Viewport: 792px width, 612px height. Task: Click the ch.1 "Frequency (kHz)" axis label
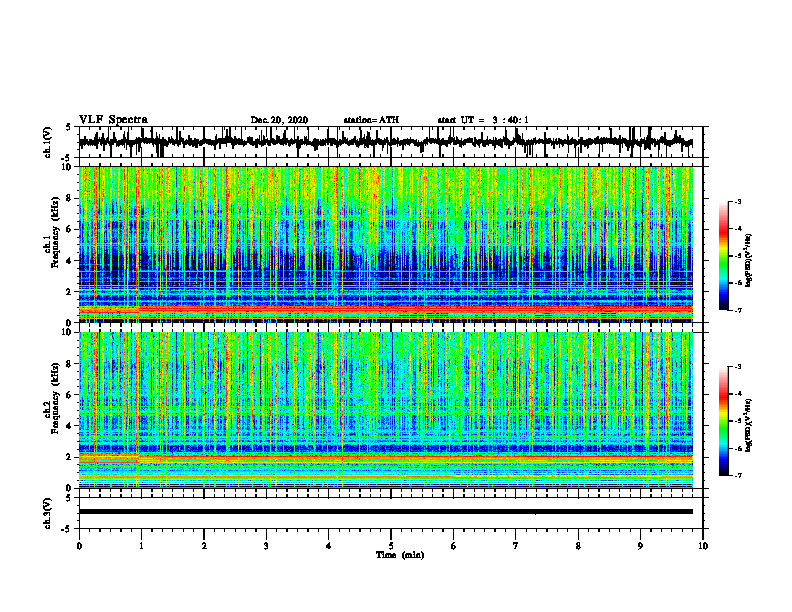click(55, 233)
